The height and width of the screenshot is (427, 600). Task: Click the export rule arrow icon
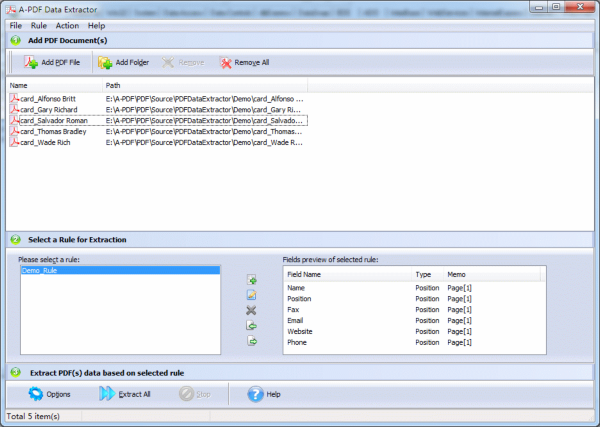point(251,342)
